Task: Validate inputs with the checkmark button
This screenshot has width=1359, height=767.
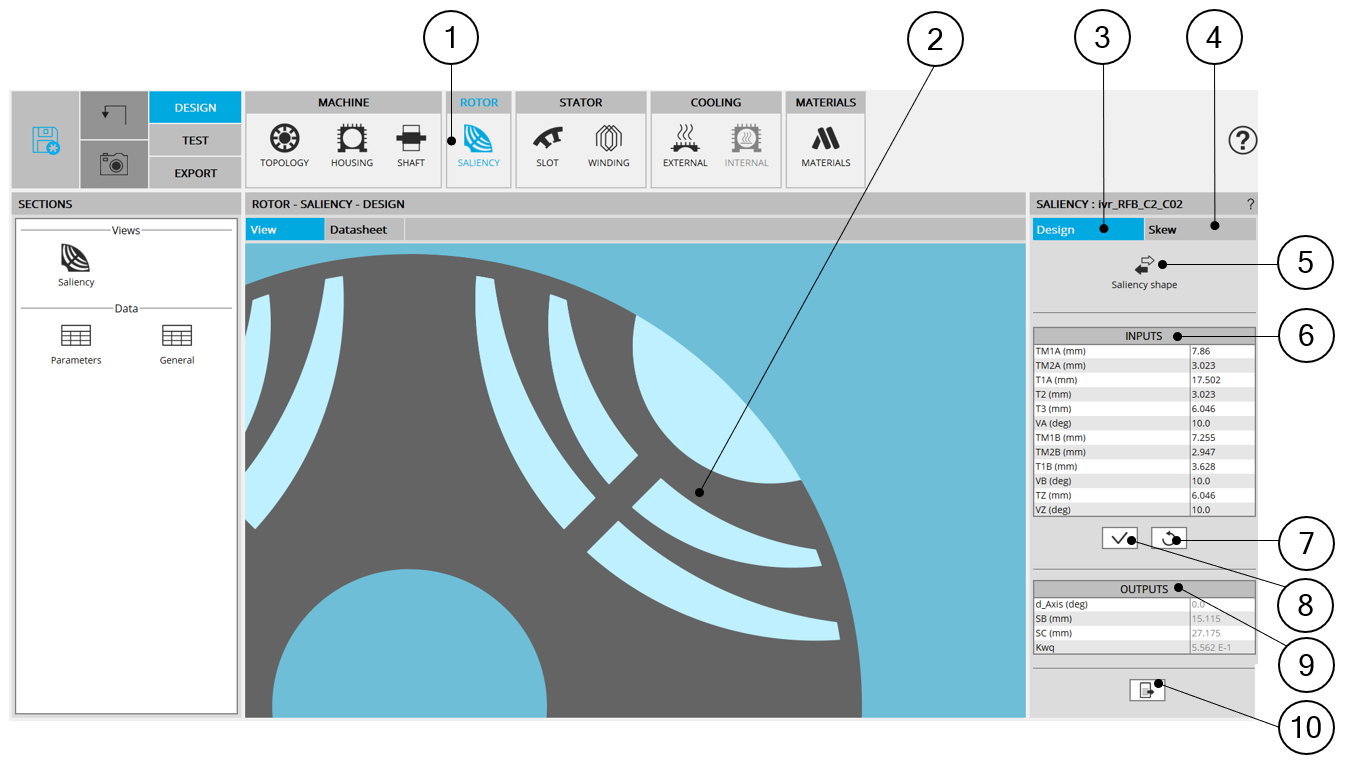Action: point(1119,539)
